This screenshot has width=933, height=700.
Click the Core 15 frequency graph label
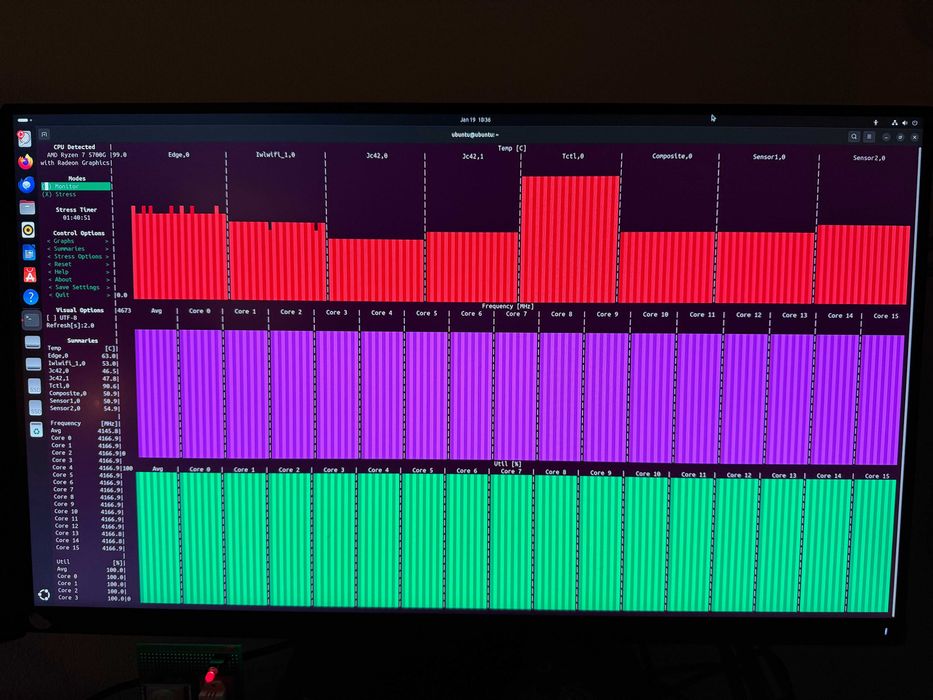pos(886,316)
